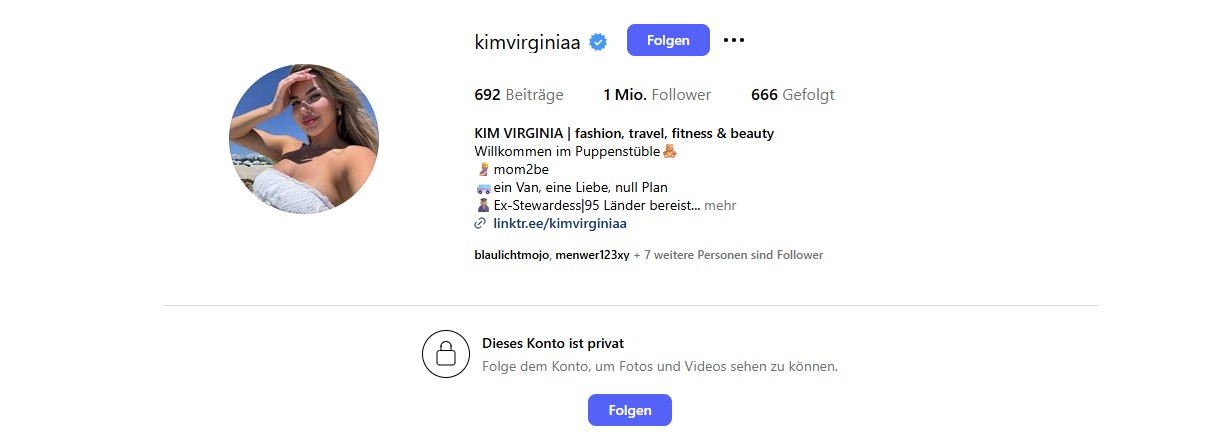Click the private account lock icon

[x=446, y=354]
